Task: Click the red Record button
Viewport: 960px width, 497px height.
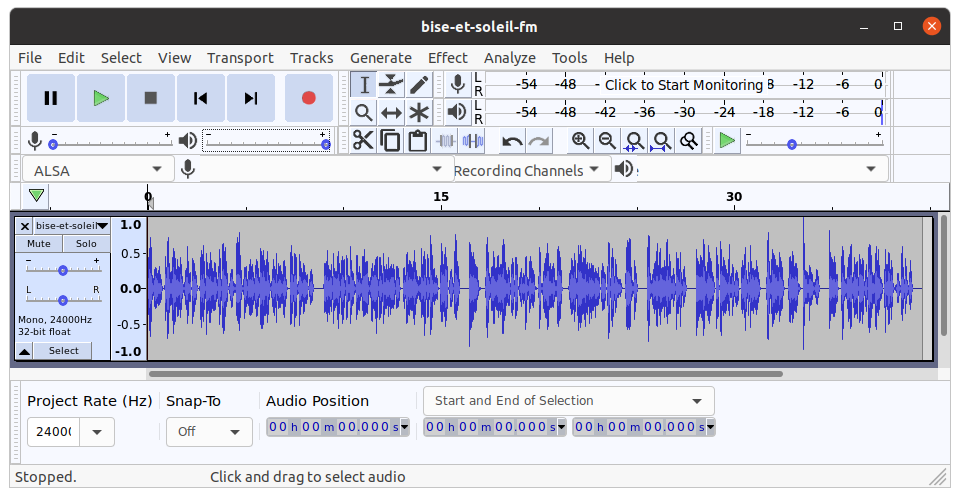Action: 309,98
